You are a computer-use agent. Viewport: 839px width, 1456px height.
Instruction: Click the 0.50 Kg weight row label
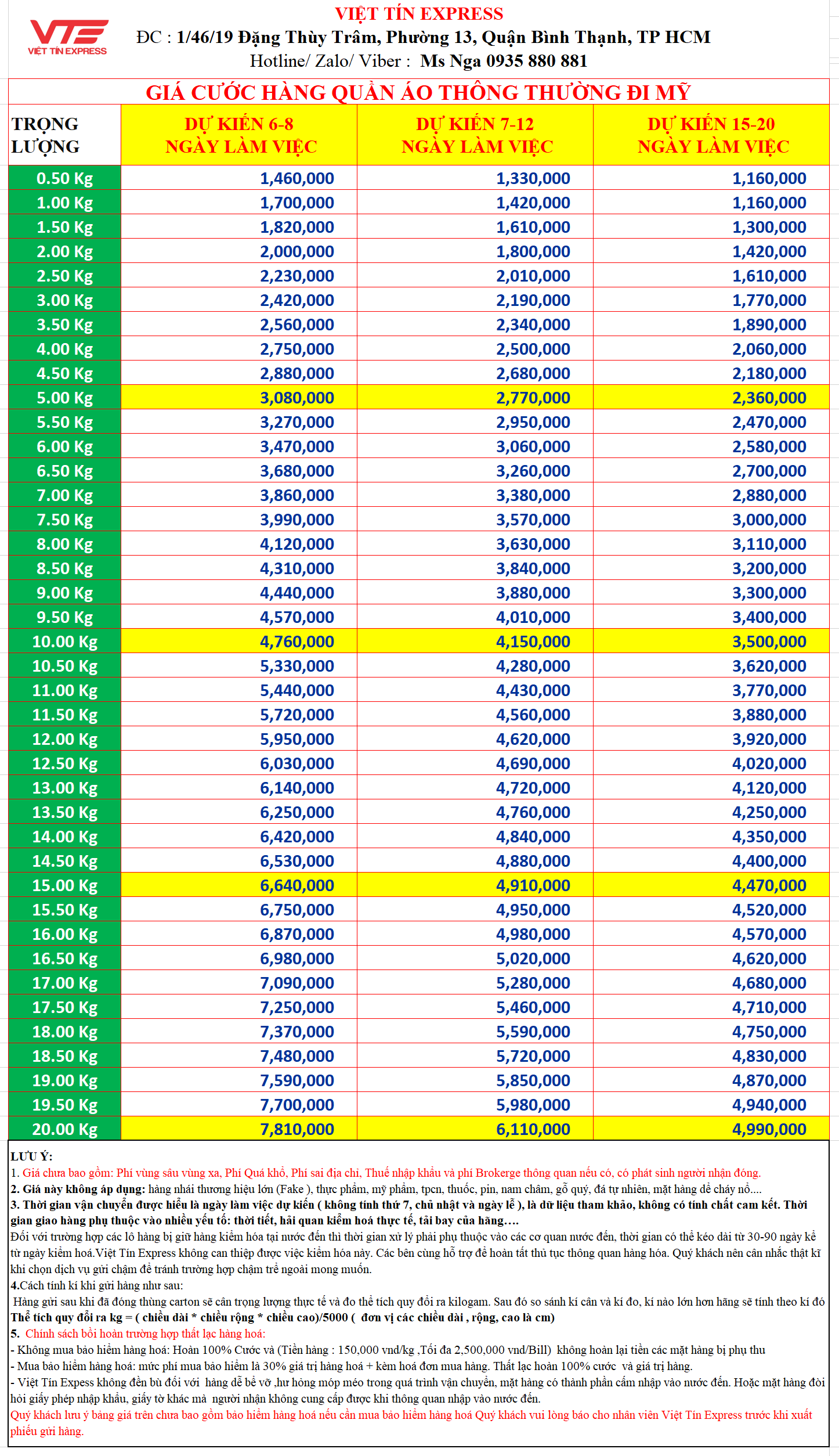pyautogui.click(x=64, y=178)
